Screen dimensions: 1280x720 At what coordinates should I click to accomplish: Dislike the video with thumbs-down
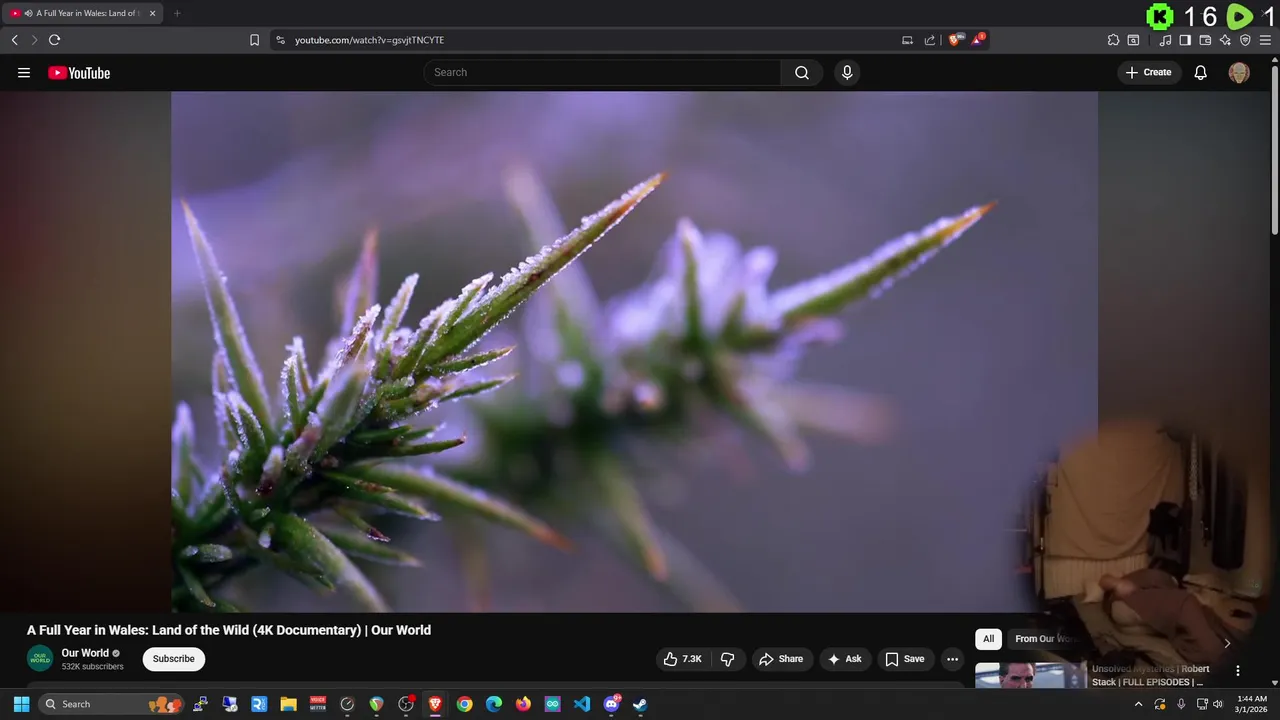pyautogui.click(x=728, y=659)
